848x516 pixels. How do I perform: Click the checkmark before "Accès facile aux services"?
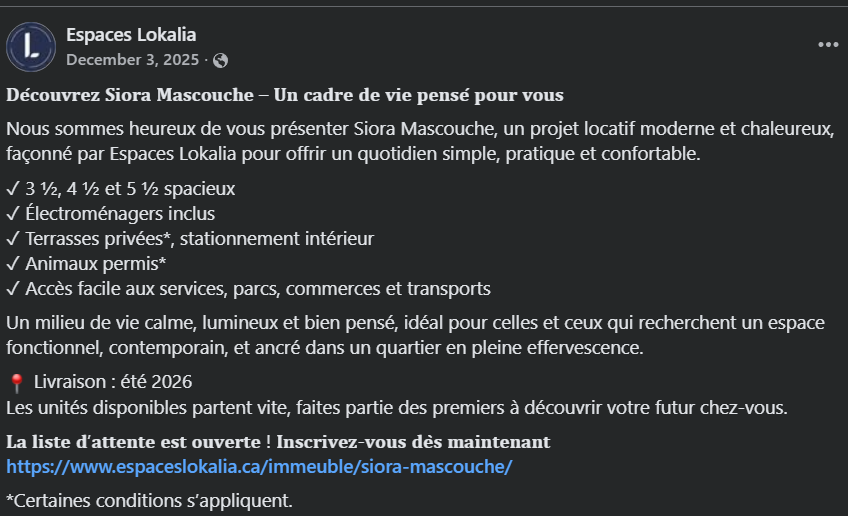12,289
